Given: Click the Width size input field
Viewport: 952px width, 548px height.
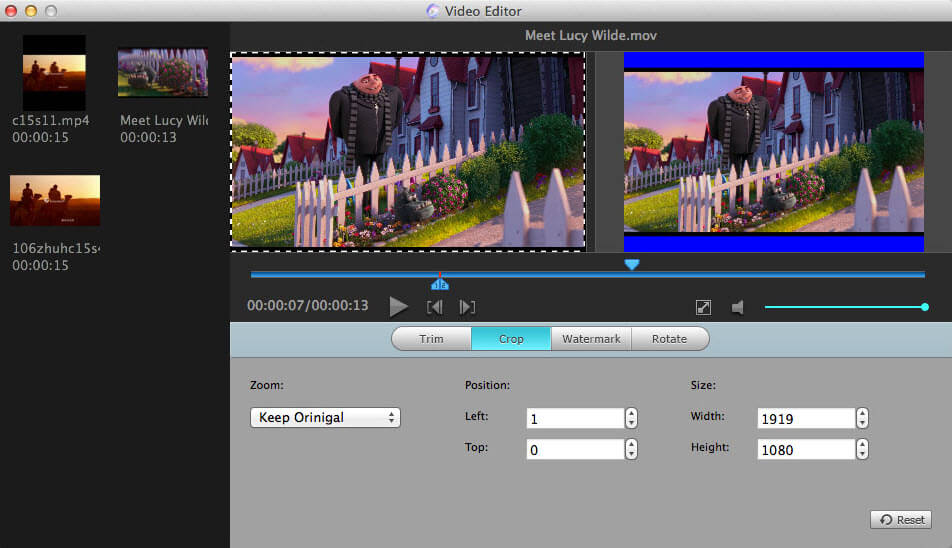Looking at the screenshot, I should (x=806, y=418).
